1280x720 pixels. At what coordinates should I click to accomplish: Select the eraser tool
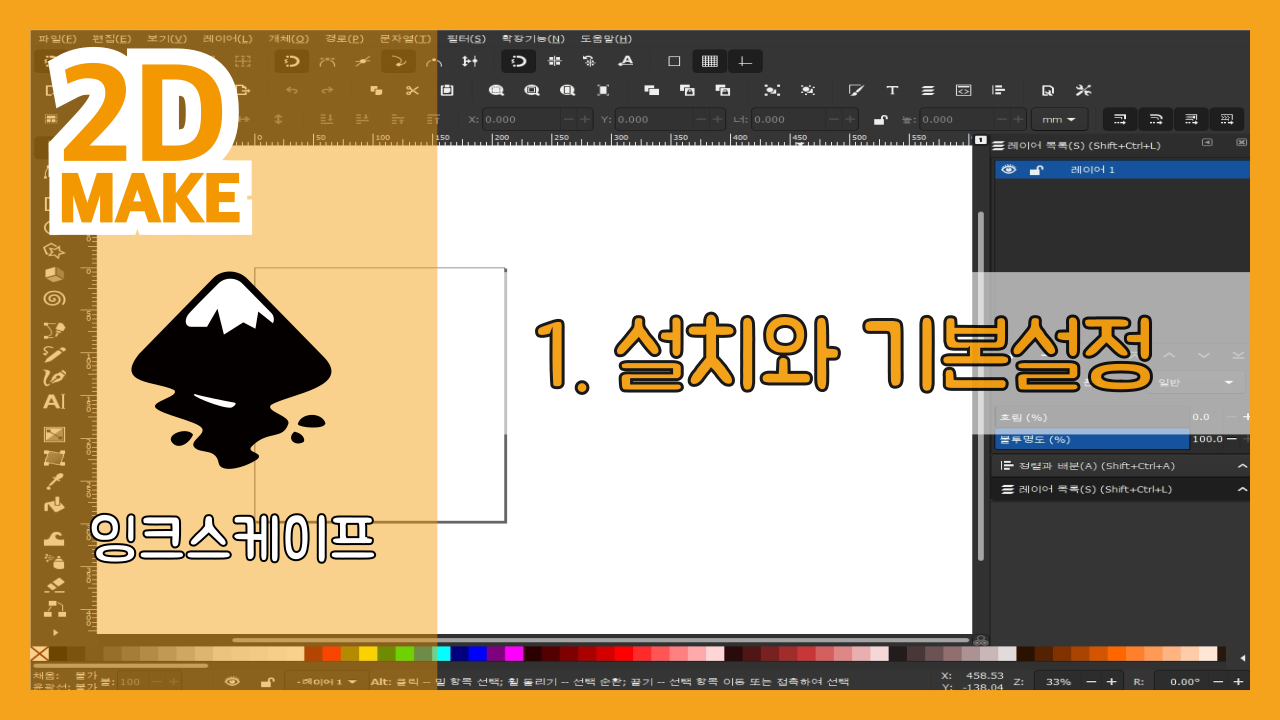tap(54, 584)
